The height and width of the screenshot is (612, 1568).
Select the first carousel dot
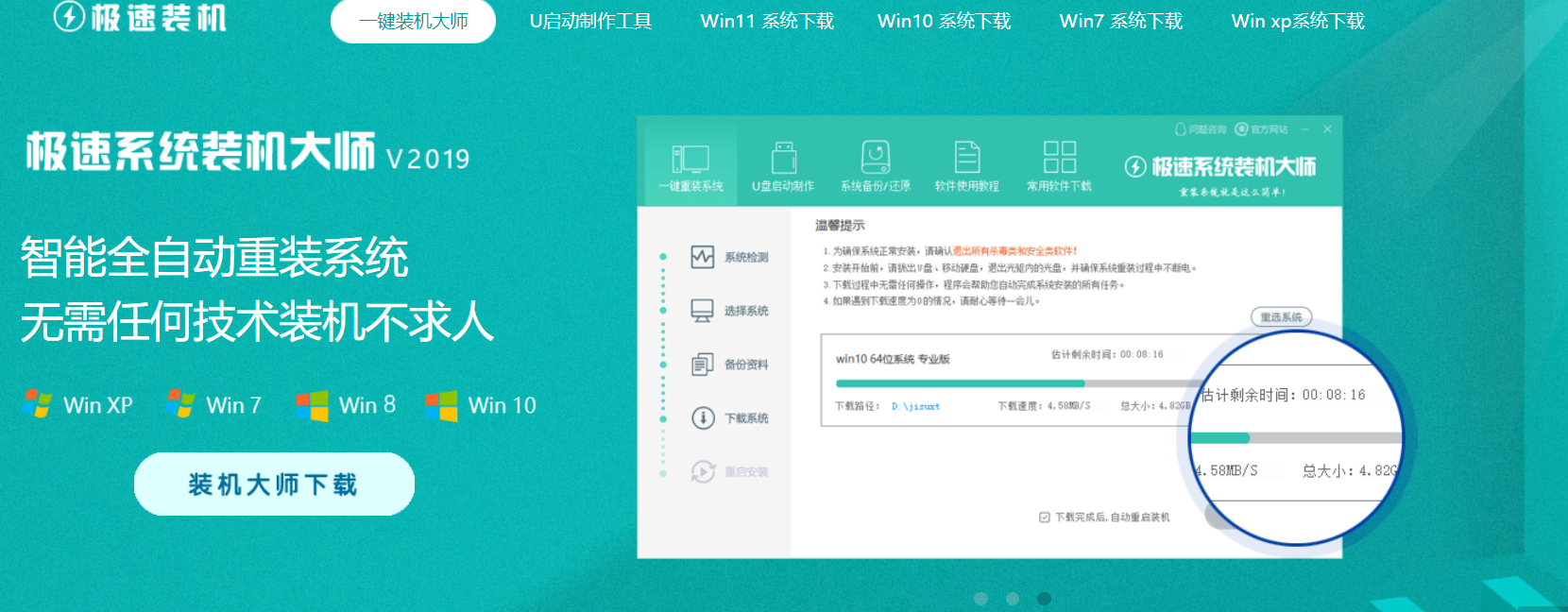tap(980, 599)
